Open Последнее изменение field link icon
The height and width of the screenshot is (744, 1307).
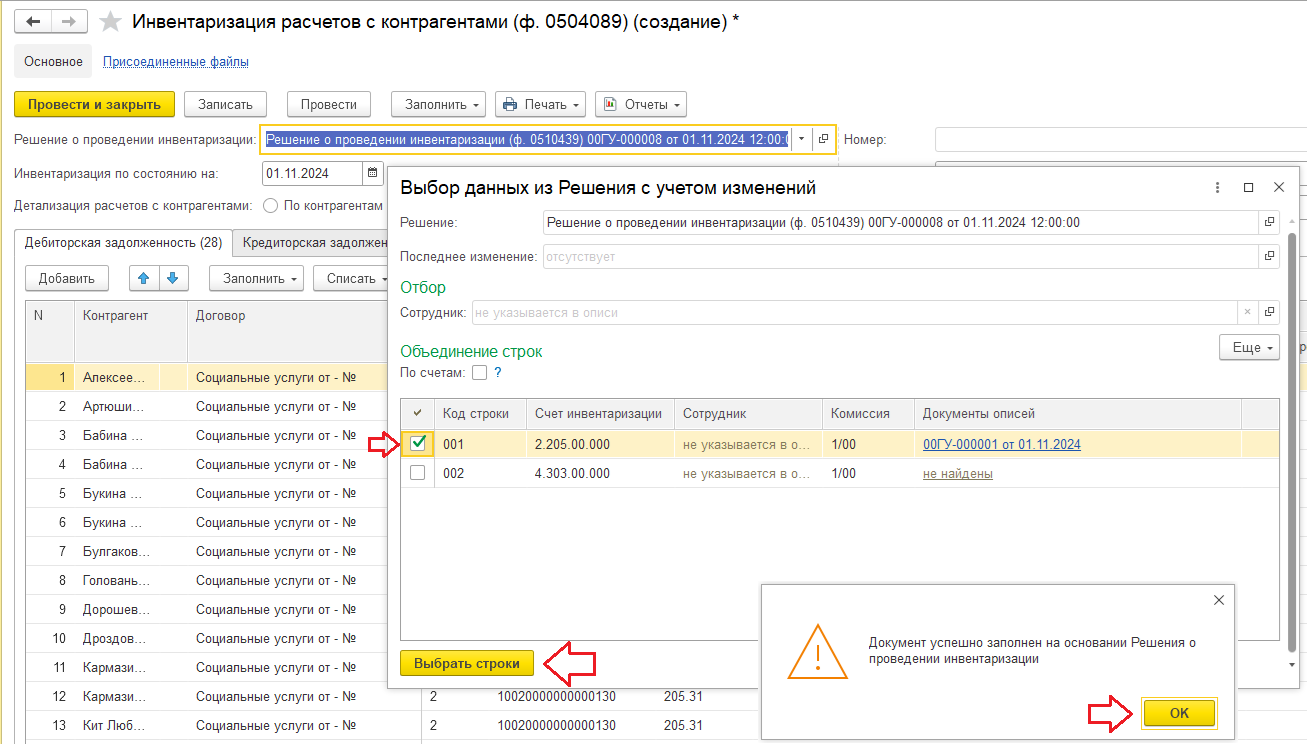[x=1269, y=257]
